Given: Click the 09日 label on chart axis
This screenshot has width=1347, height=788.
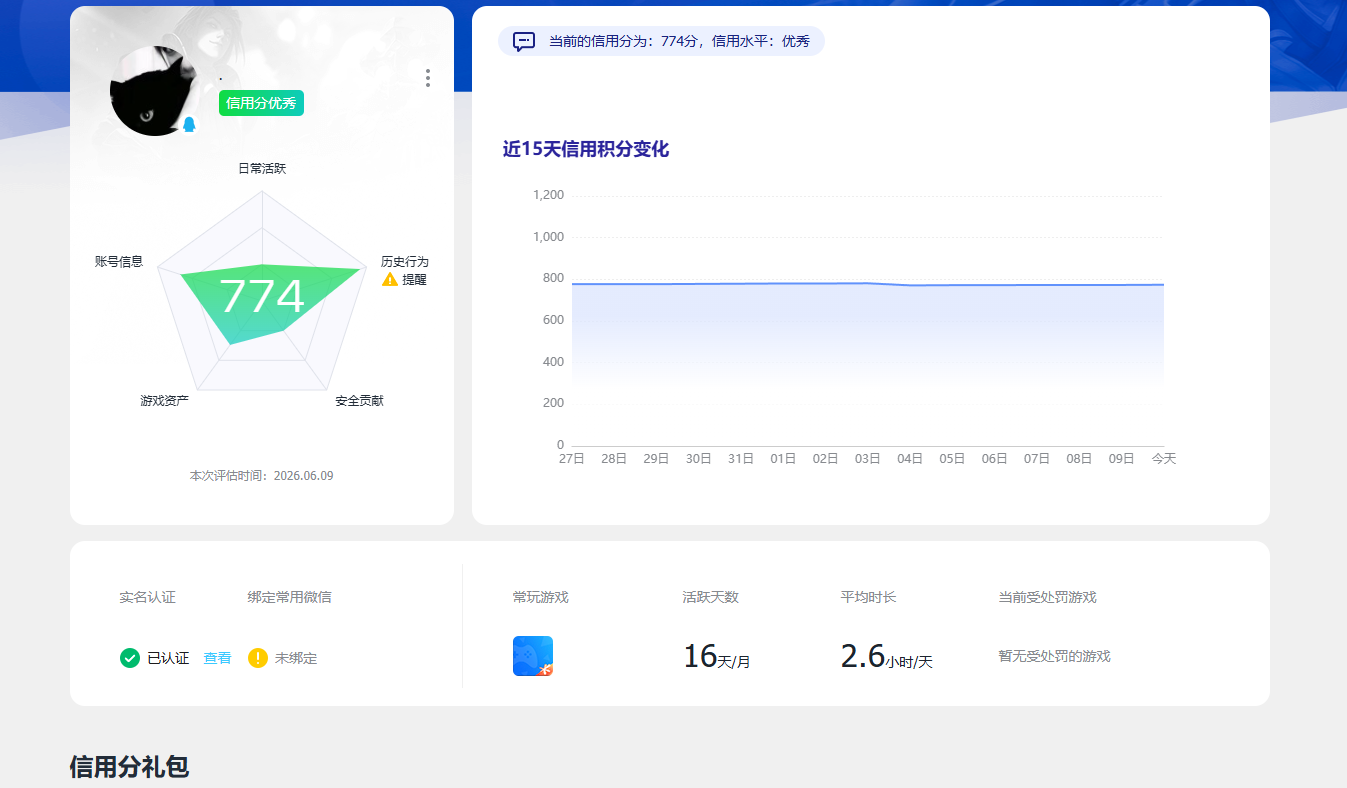Looking at the screenshot, I should (x=1122, y=459).
